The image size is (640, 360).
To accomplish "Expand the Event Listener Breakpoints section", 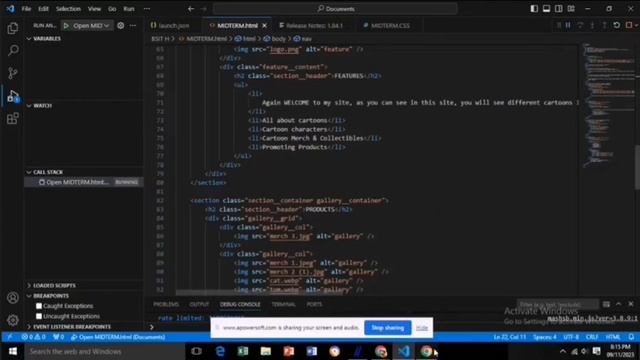I will click(x=29, y=327).
